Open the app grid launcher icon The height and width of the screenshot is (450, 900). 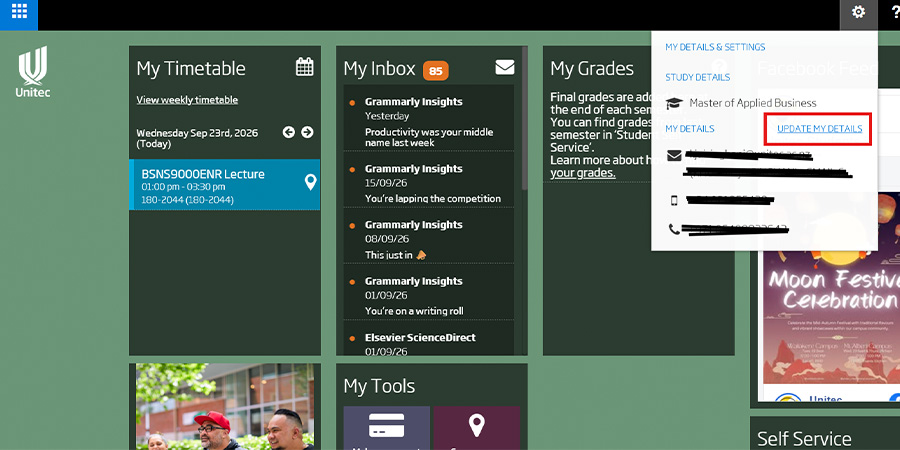point(19,11)
